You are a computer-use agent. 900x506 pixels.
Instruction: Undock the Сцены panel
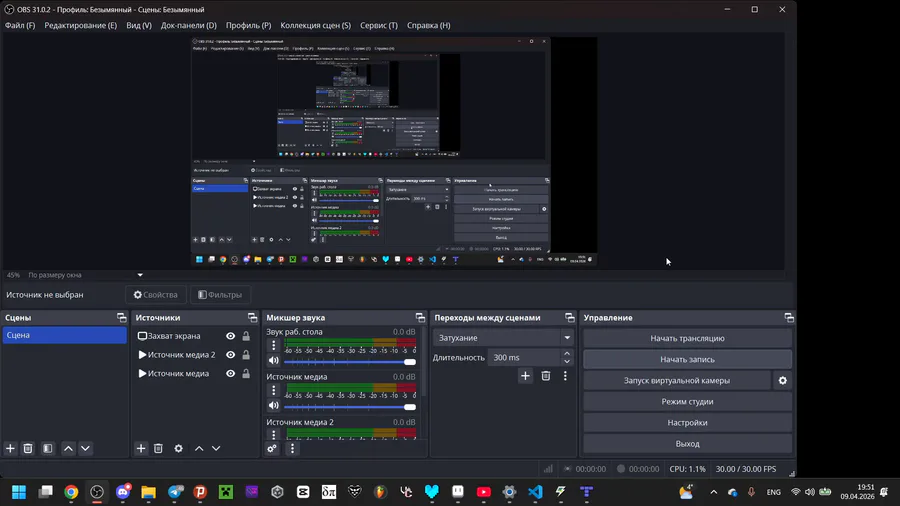point(122,317)
